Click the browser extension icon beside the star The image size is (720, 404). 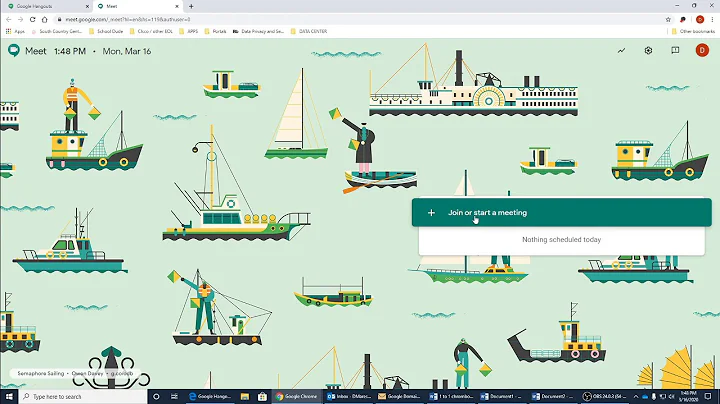pyautogui.click(x=683, y=19)
